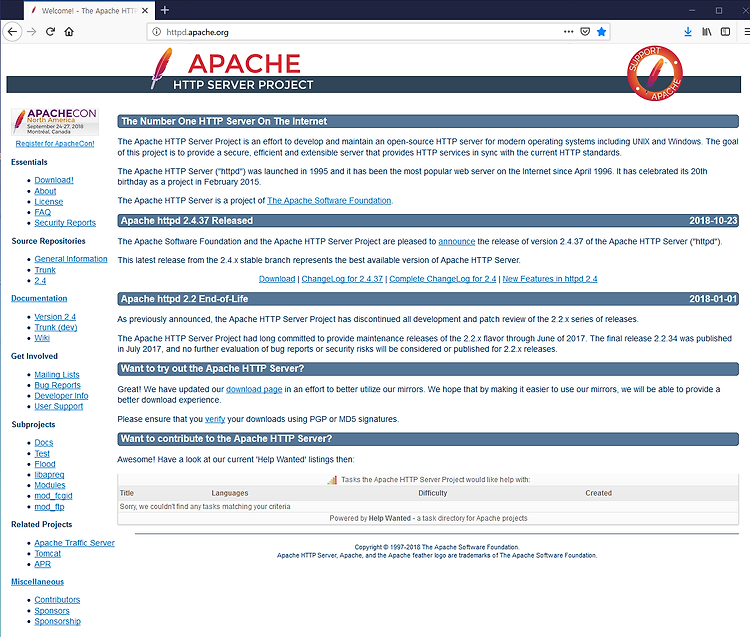The image size is (750, 637).
Task: Toggle the bookmark star icon
Action: pyautogui.click(x=601, y=32)
